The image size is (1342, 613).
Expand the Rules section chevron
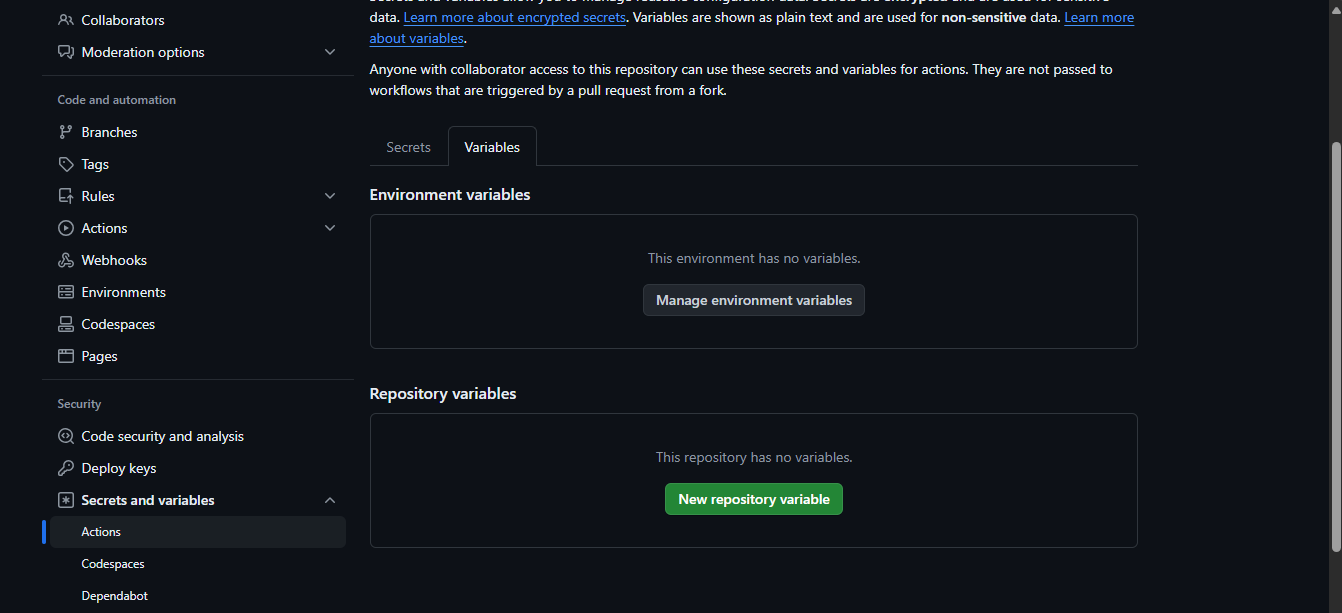pyautogui.click(x=330, y=196)
